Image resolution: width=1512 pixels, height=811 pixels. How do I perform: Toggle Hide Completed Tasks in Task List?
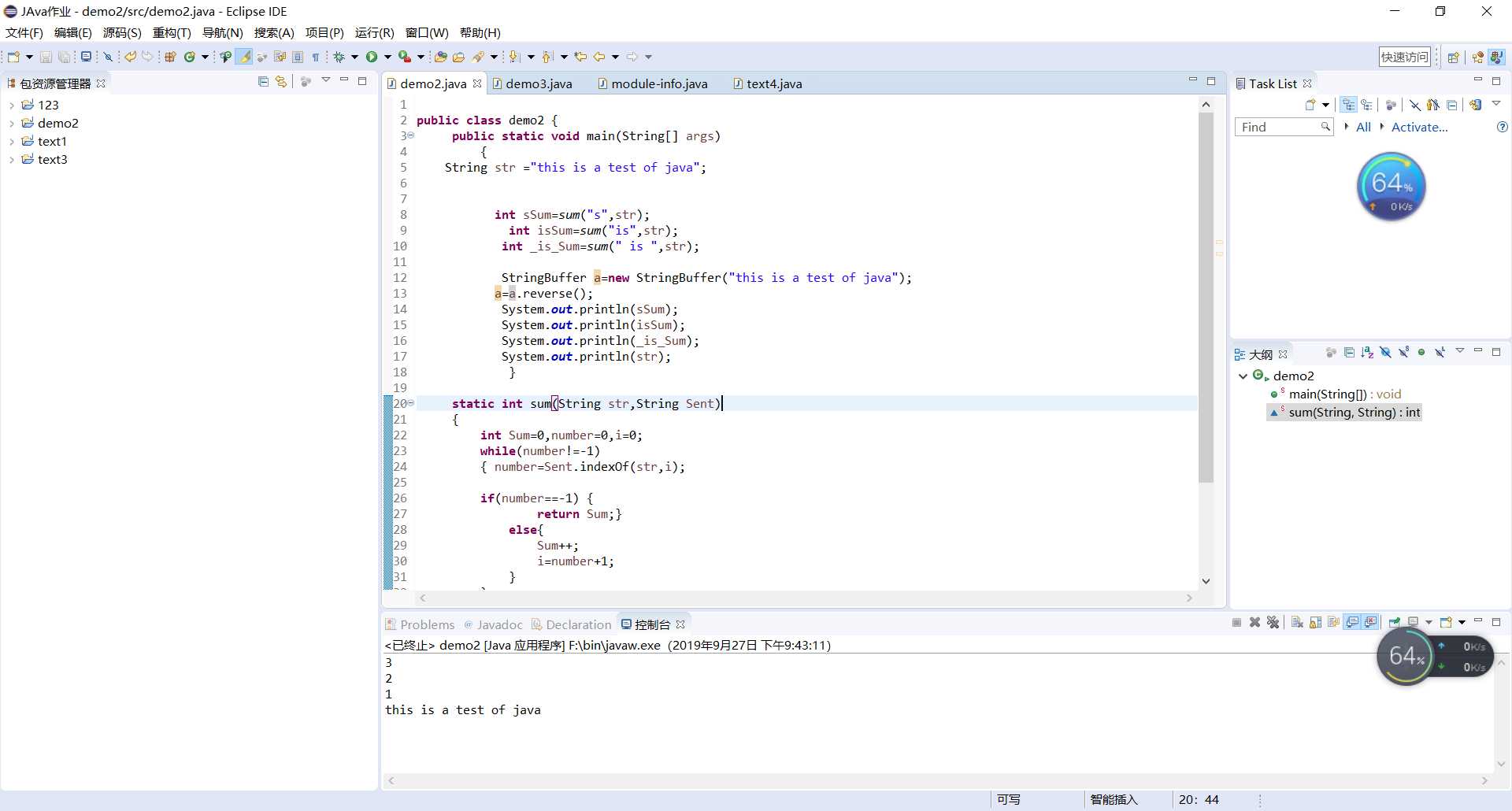(1415, 105)
